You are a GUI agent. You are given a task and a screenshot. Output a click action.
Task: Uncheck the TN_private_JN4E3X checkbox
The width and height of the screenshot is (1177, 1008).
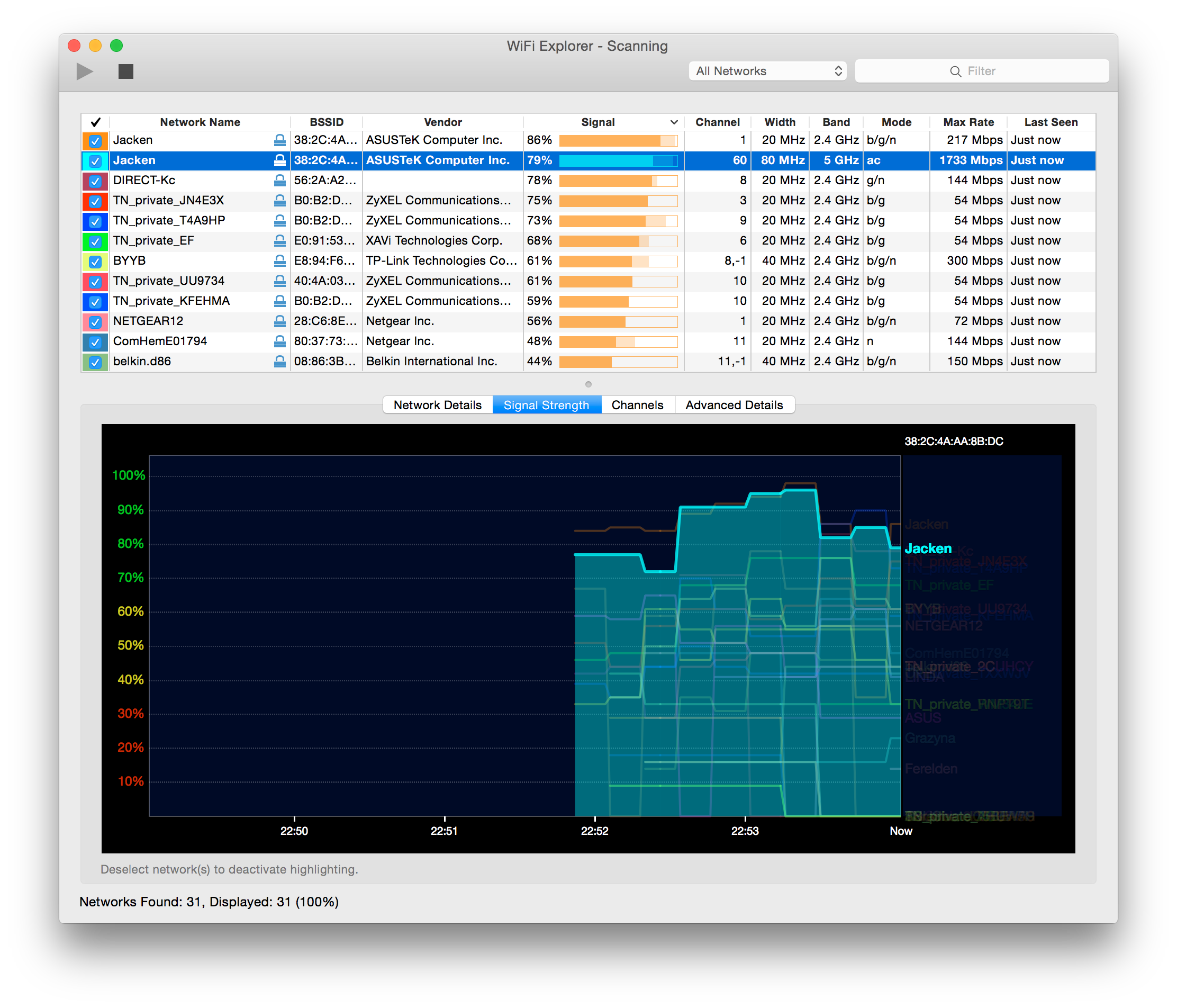coord(95,201)
